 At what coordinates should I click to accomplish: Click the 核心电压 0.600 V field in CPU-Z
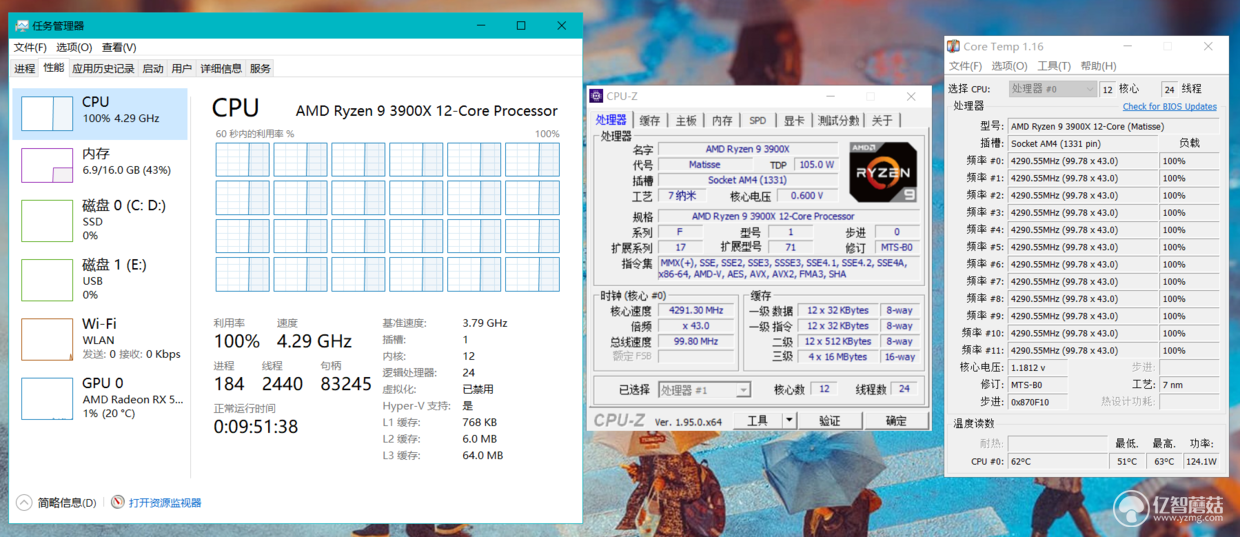(807, 196)
